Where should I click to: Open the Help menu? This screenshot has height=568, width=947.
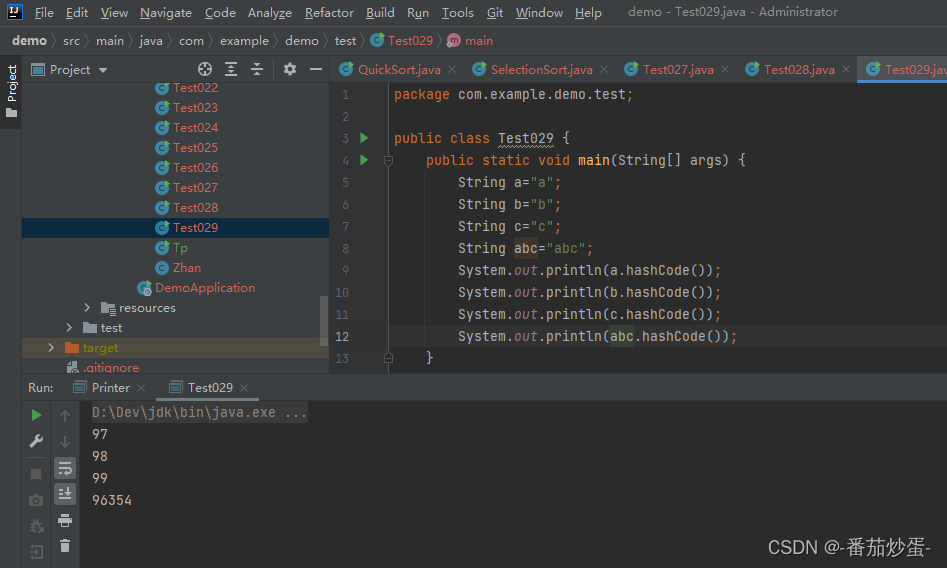tap(588, 12)
